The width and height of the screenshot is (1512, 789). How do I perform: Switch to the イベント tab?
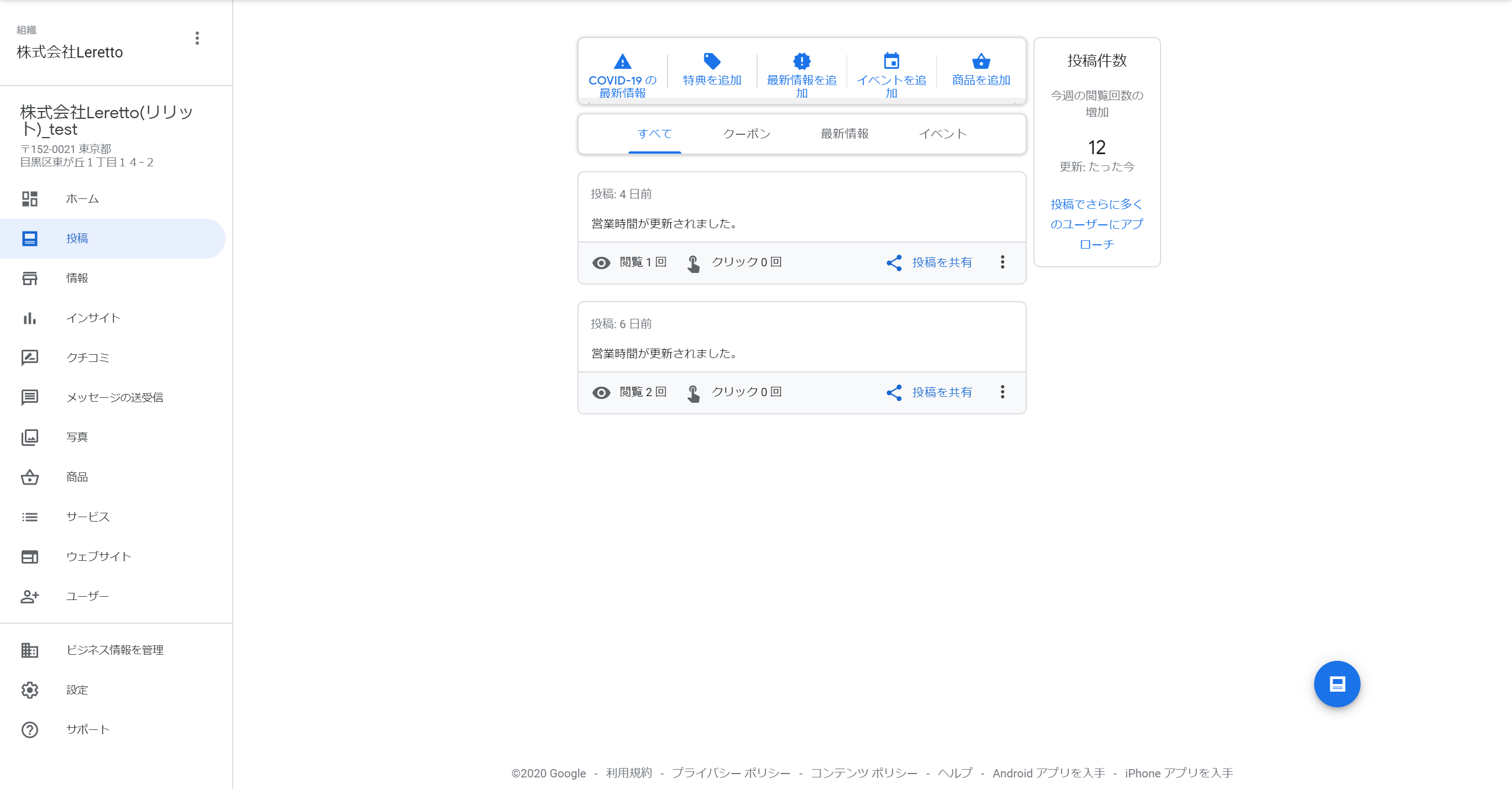tap(943, 134)
